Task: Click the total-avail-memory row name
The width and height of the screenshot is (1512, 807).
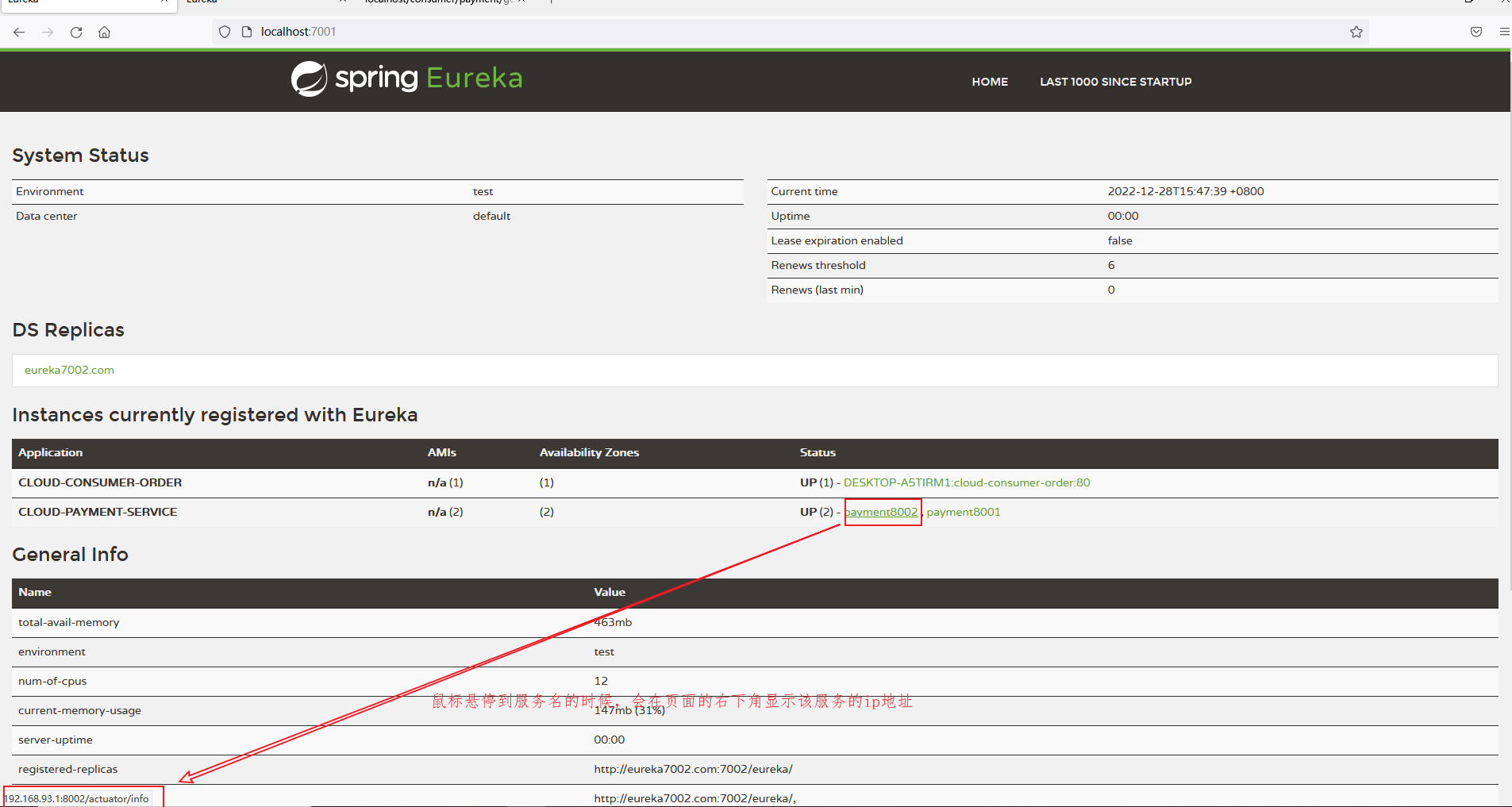Action: (x=68, y=622)
